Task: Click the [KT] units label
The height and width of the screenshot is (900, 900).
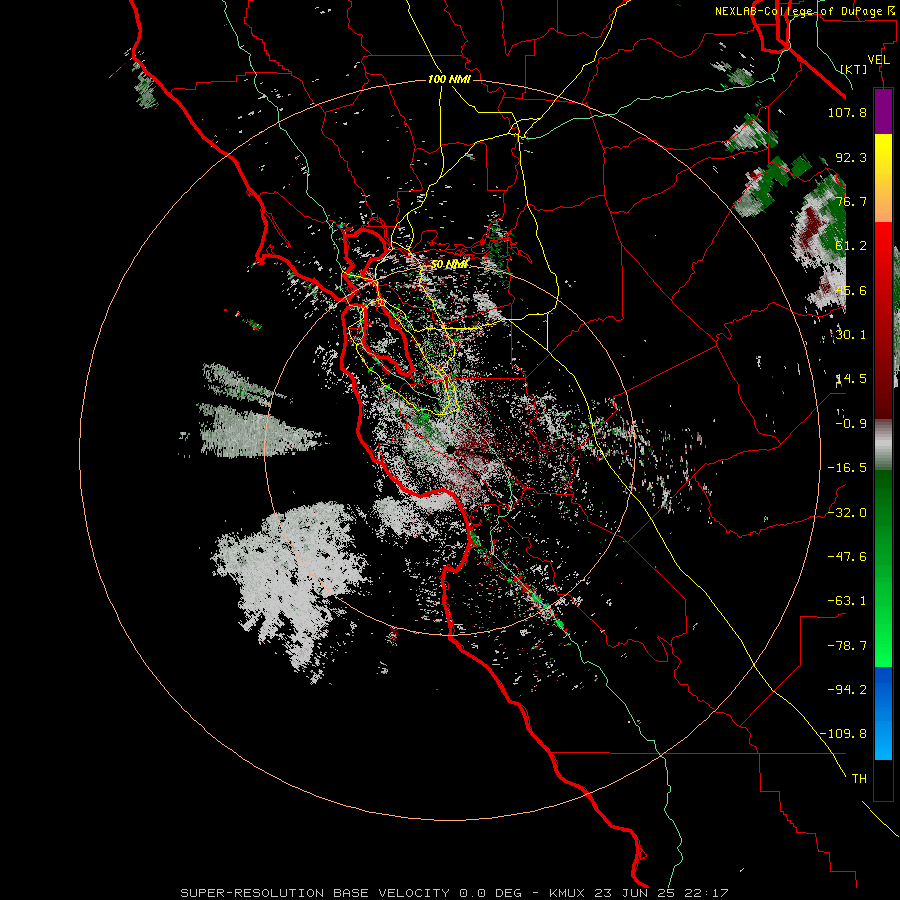Action: [x=854, y=69]
